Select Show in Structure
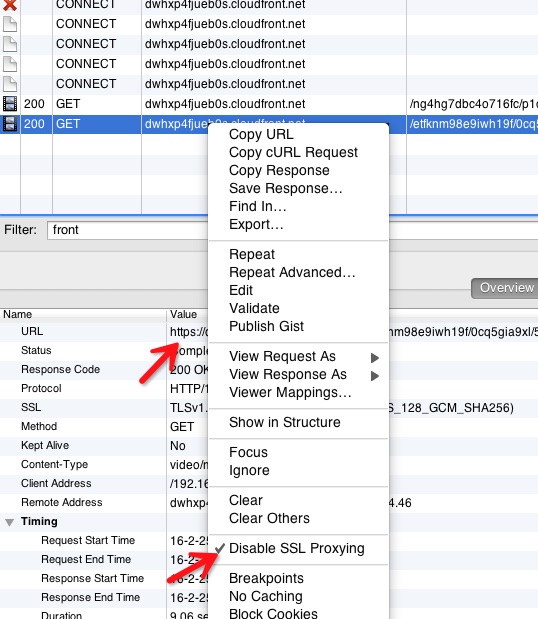This screenshot has width=538, height=619. click(x=285, y=422)
